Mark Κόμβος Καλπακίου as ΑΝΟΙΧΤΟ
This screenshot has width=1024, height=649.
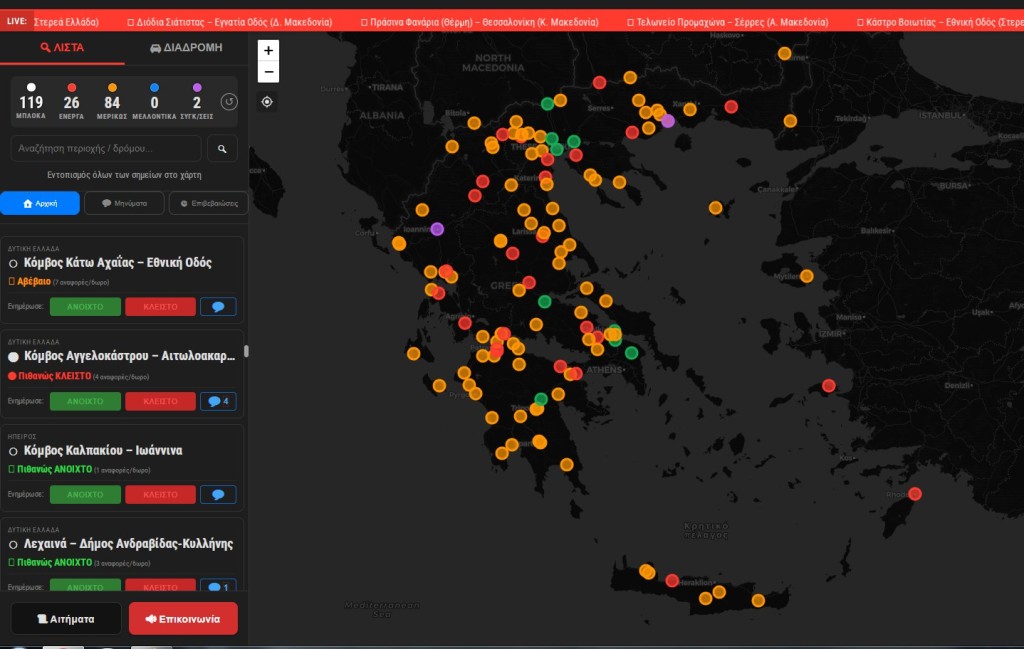pyautogui.click(x=85, y=494)
